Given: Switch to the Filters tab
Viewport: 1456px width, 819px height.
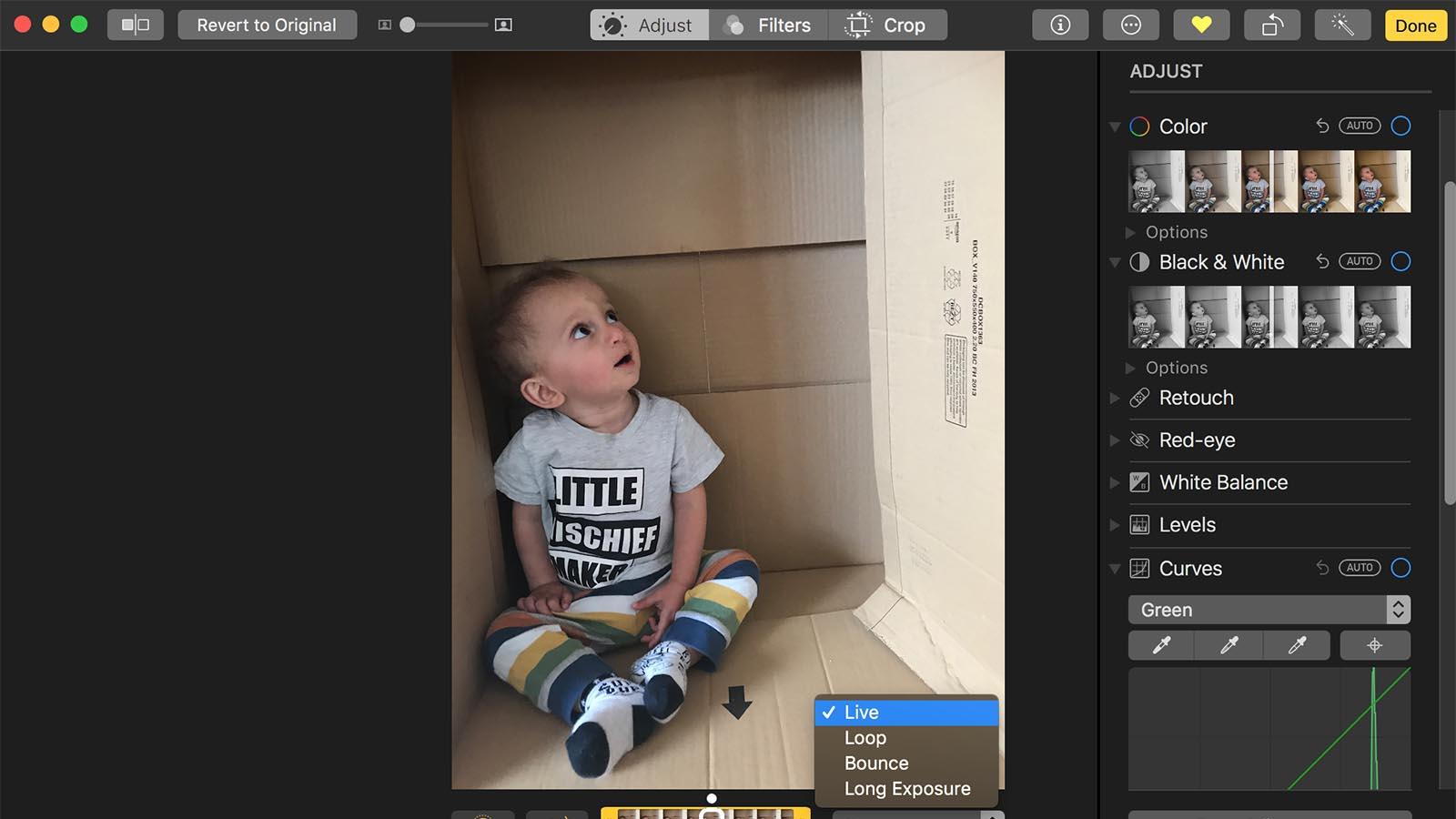Looking at the screenshot, I should coord(769,25).
